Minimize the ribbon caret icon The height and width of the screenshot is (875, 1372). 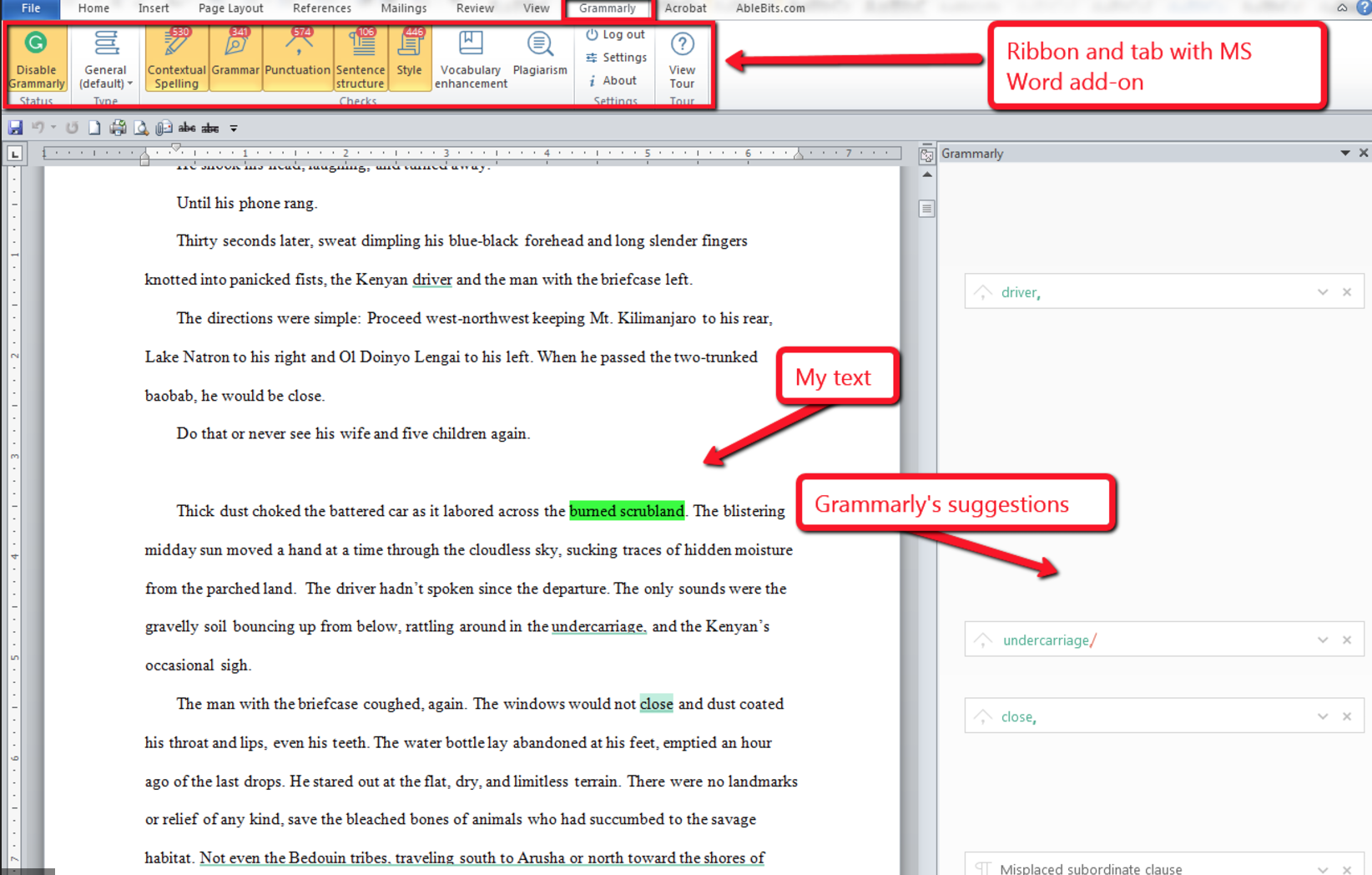(x=1342, y=8)
